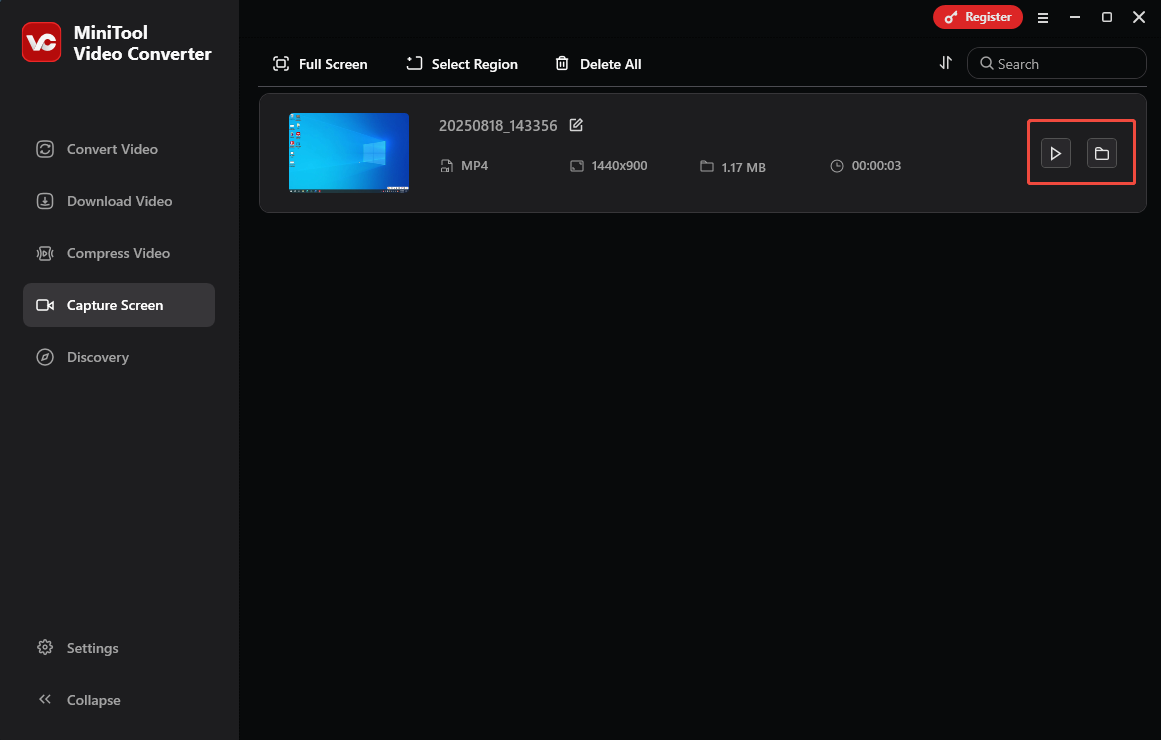Open the recording via its thumbnail

[x=348, y=152]
